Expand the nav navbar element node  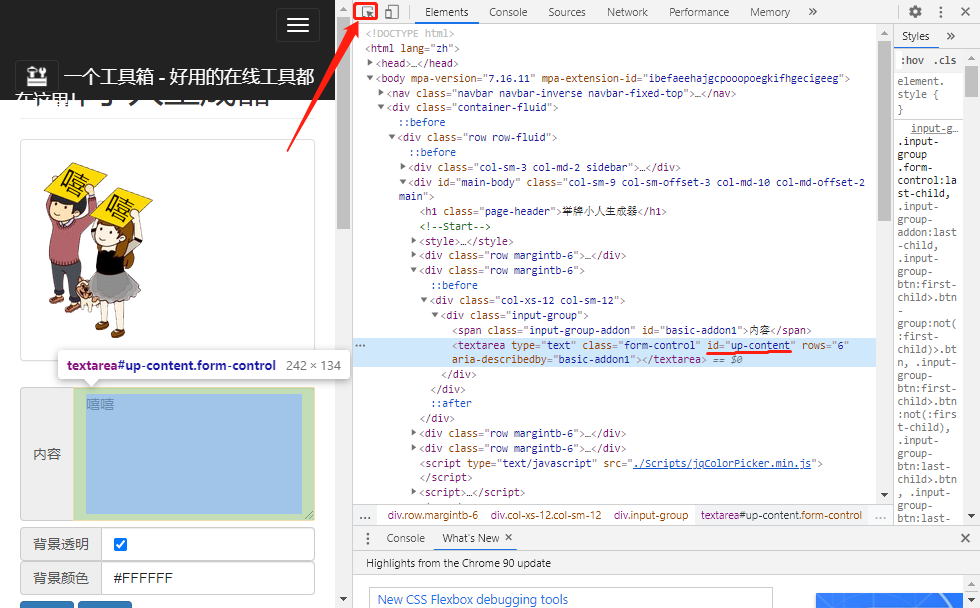[x=382, y=93]
